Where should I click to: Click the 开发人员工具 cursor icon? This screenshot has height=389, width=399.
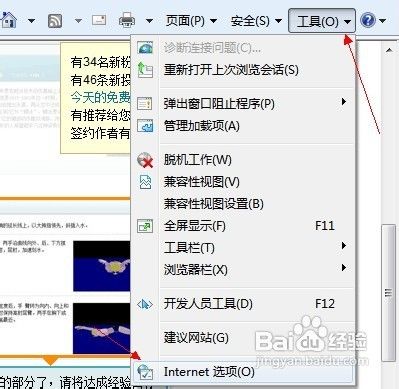point(145,304)
